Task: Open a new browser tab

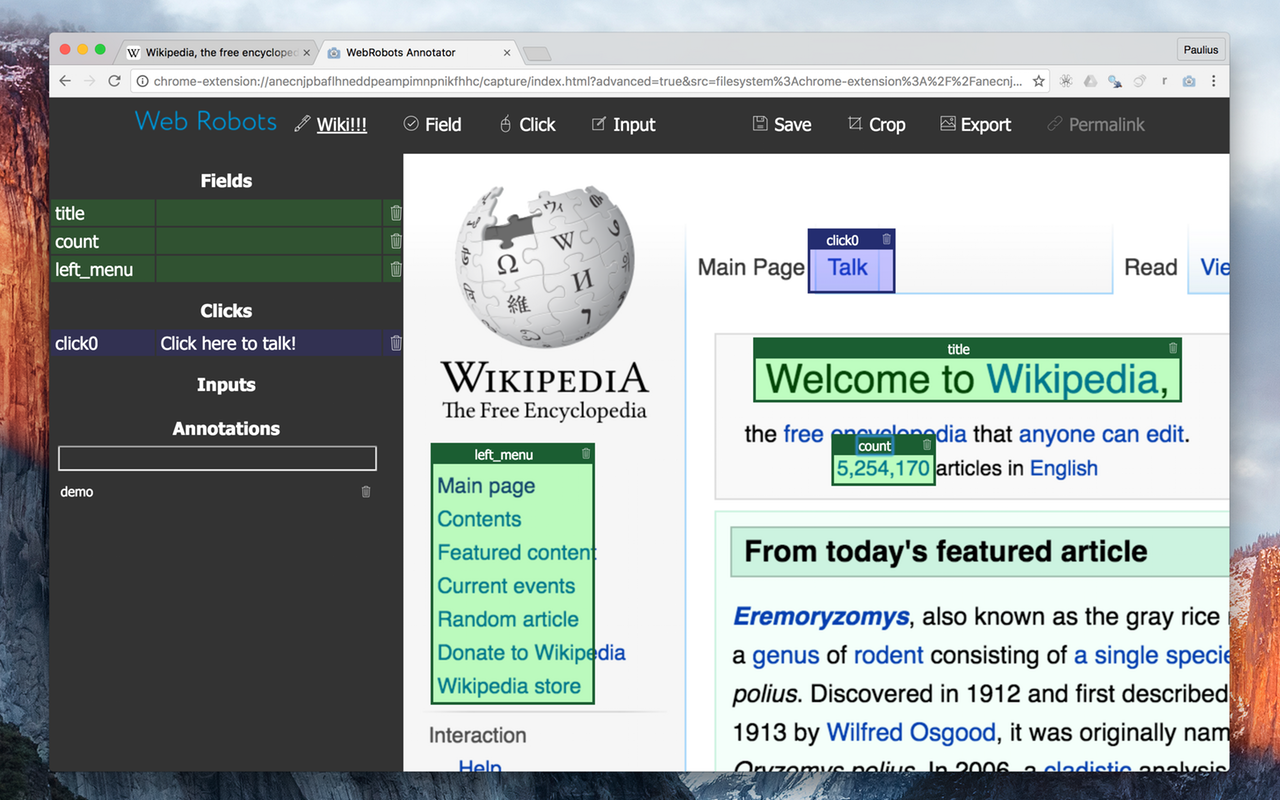Action: click(537, 53)
